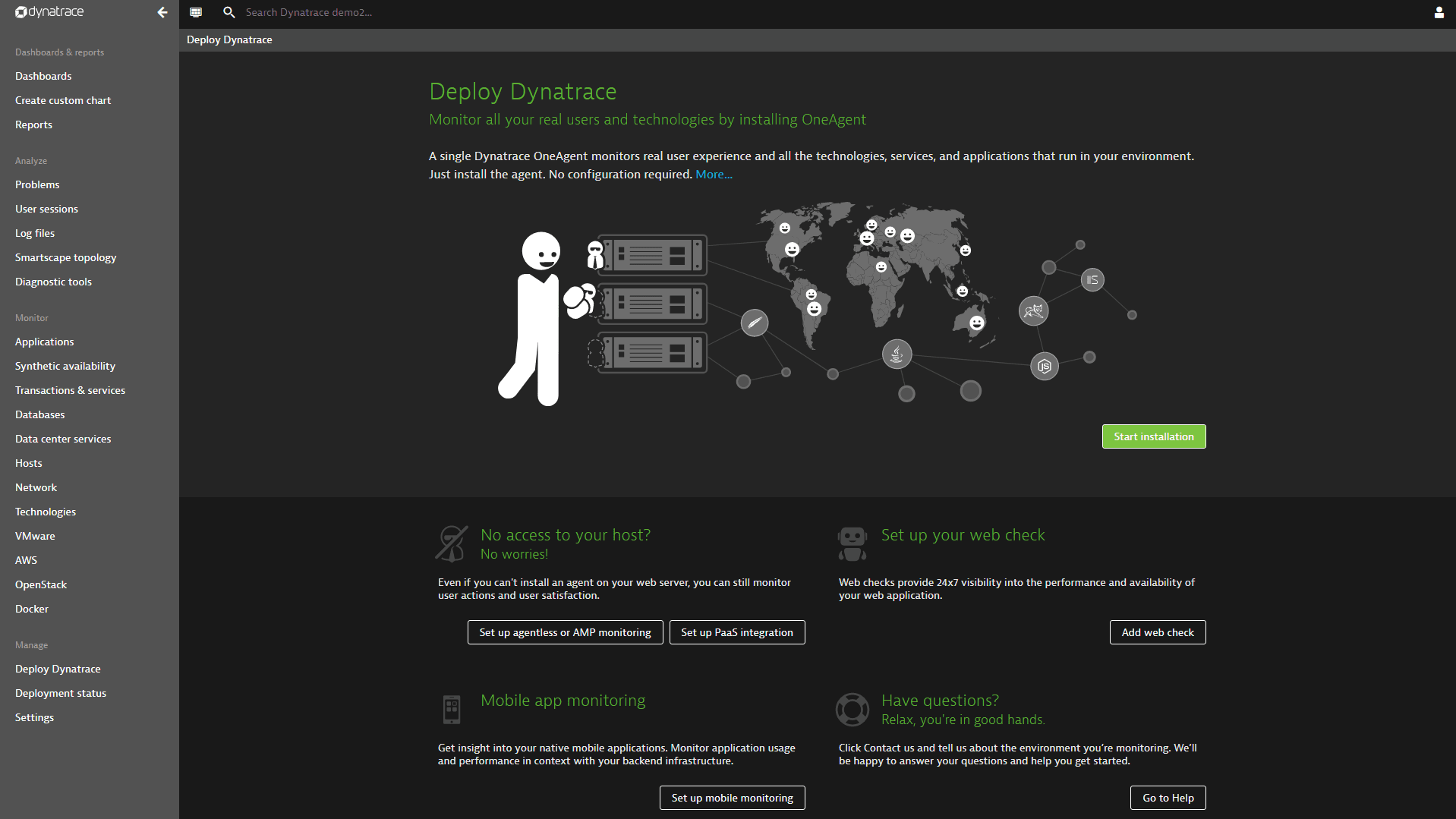Viewport: 1456px width, 819px height.
Task: Click the 'Monitor' section label
Action: coord(31,318)
